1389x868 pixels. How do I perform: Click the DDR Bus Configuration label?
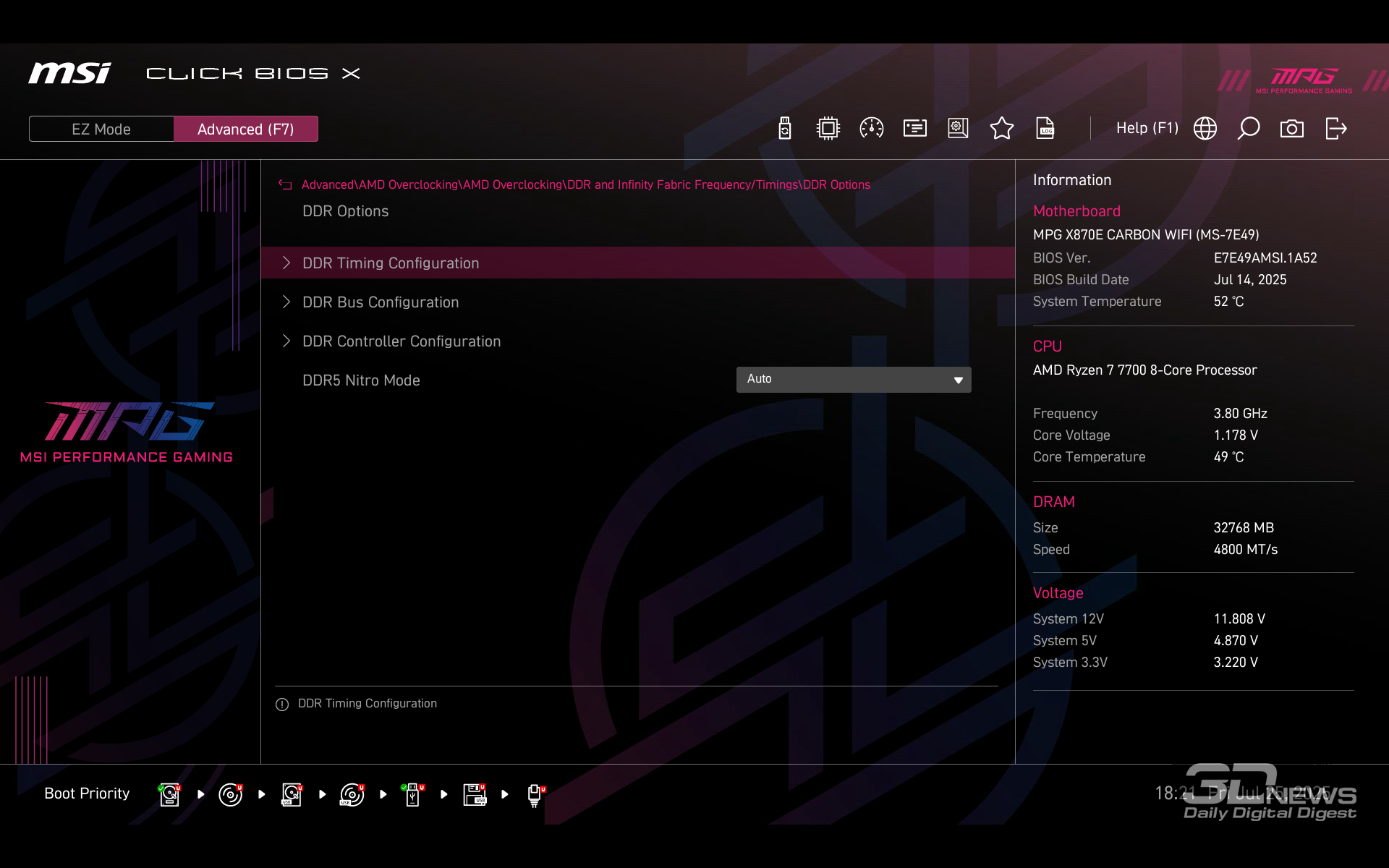(381, 302)
